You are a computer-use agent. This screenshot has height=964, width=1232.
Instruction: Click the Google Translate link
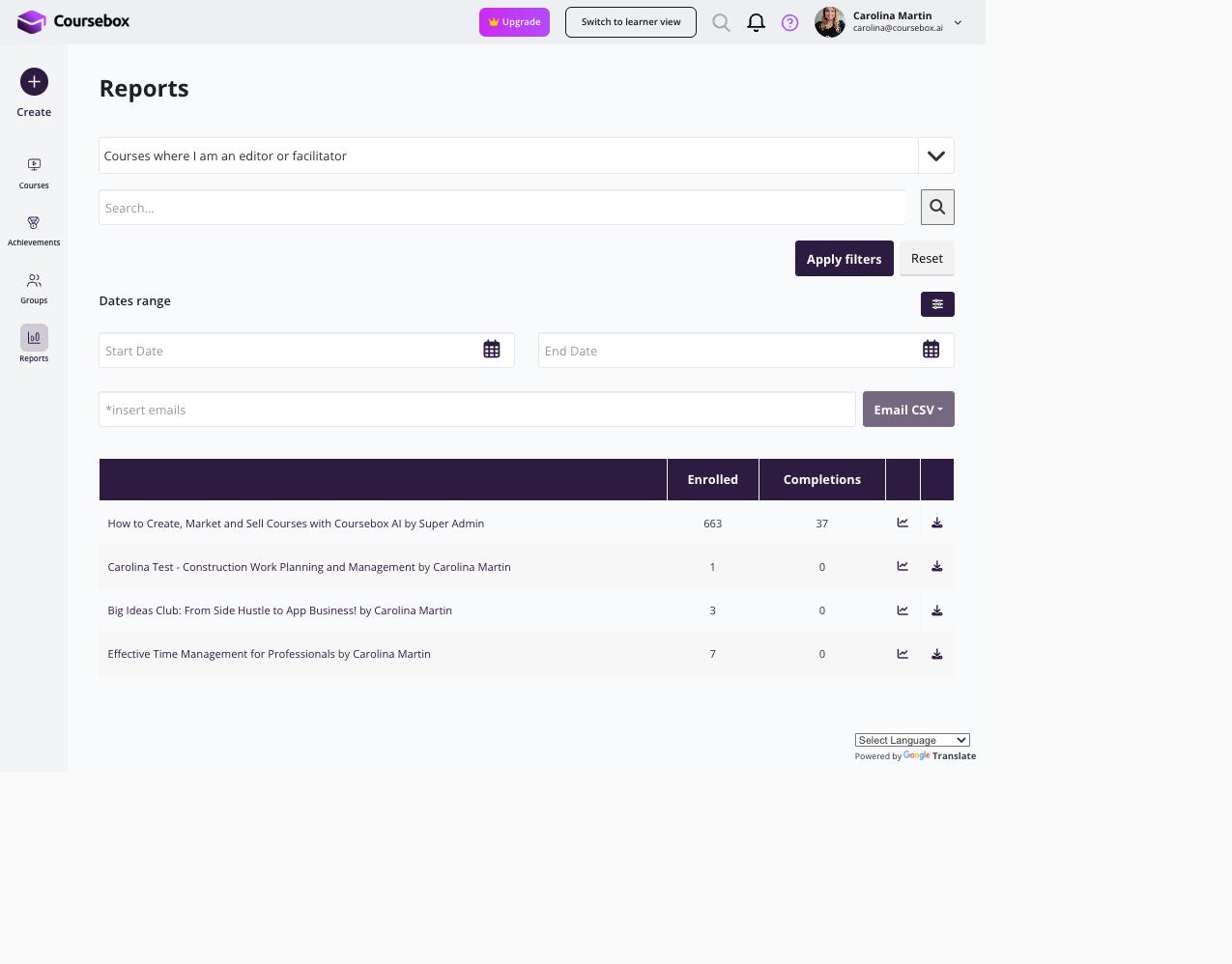939,756
